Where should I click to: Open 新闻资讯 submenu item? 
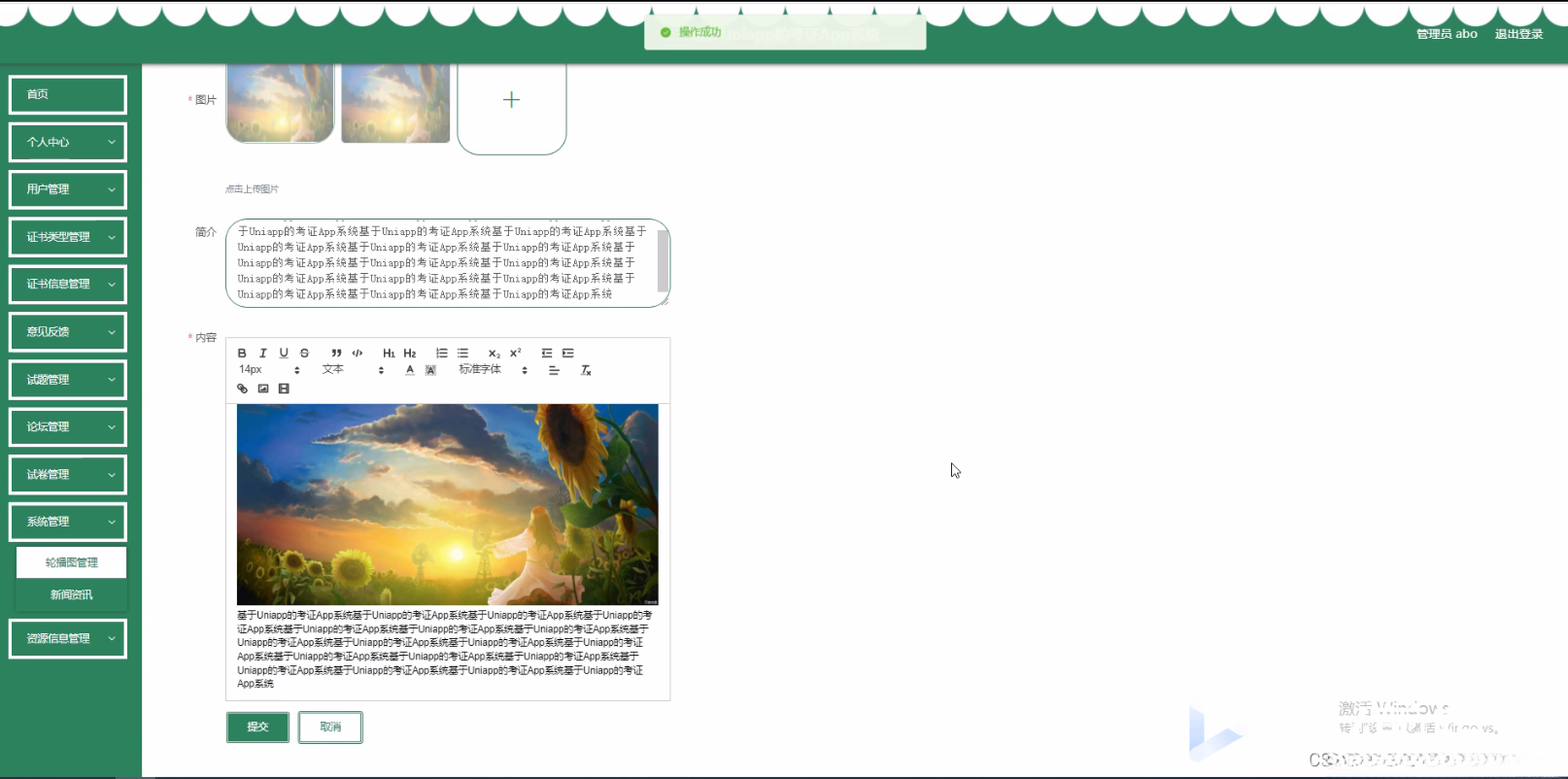(x=71, y=594)
